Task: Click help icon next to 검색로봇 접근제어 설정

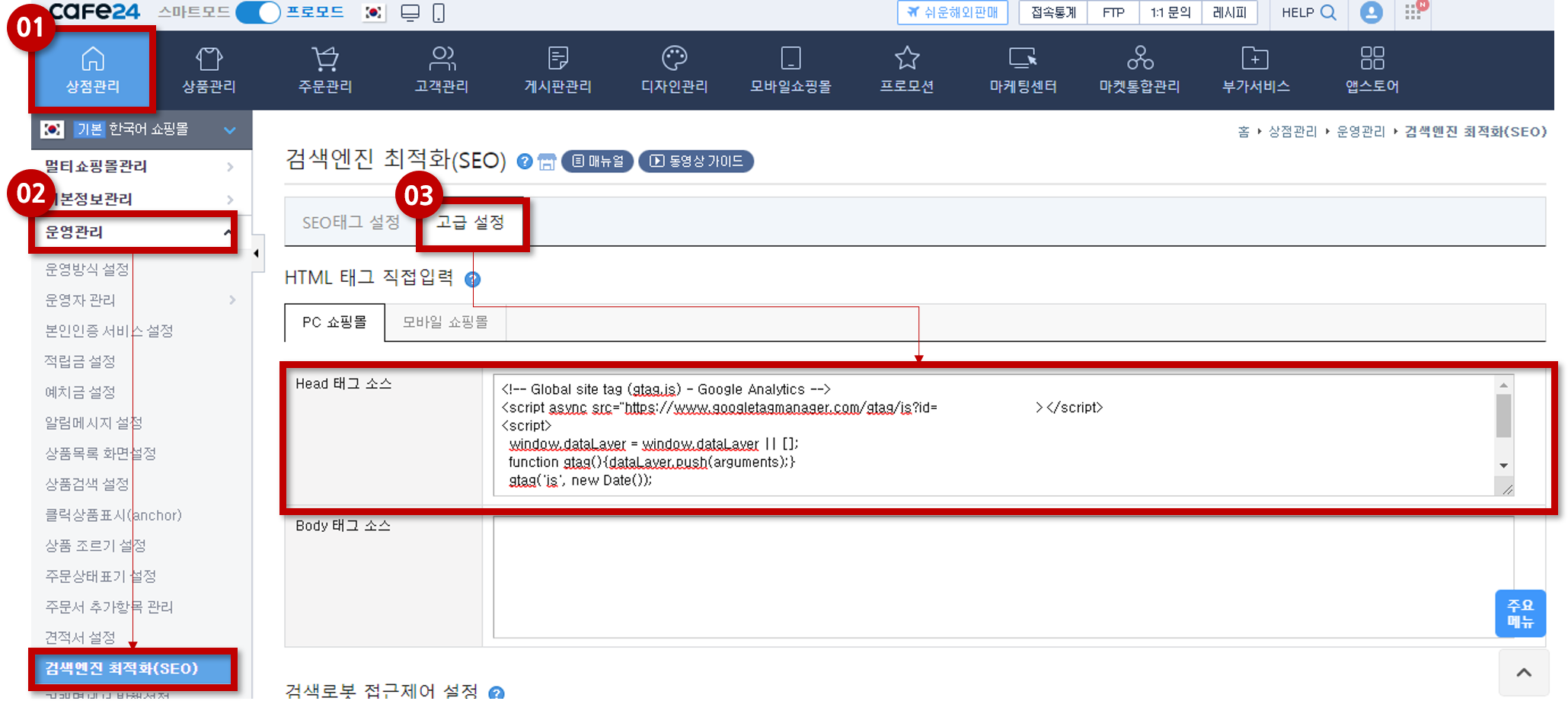Action: click(x=497, y=693)
